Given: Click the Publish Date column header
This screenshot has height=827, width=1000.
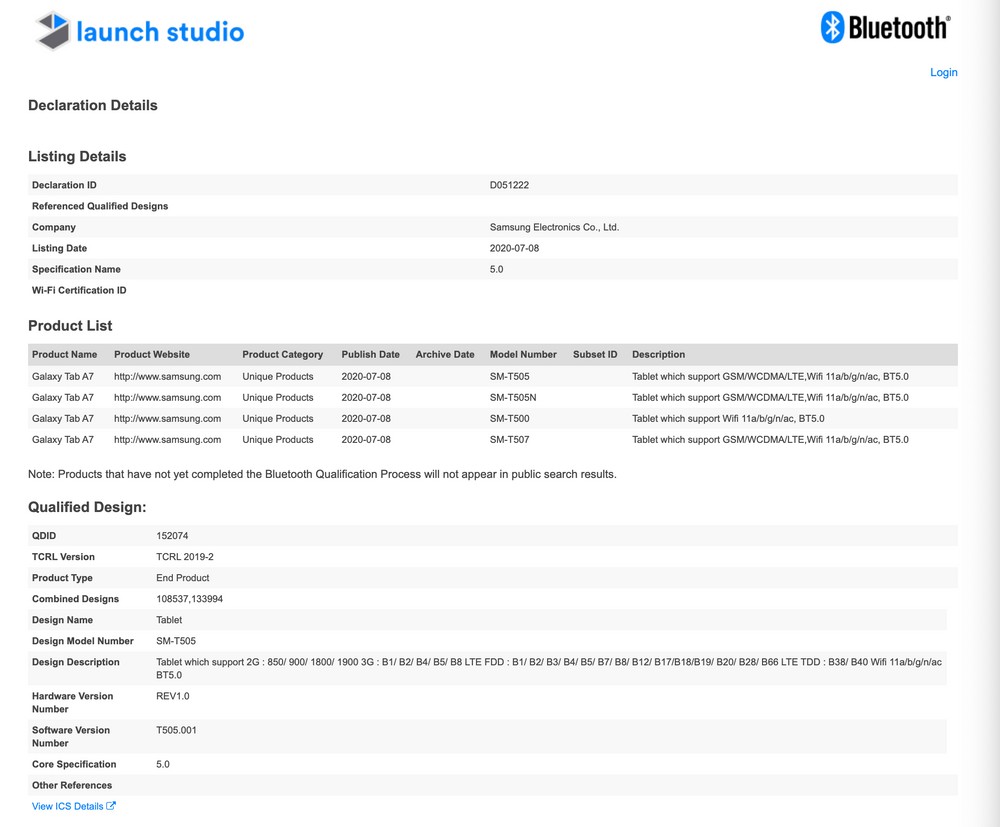Looking at the screenshot, I should point(371,355).
